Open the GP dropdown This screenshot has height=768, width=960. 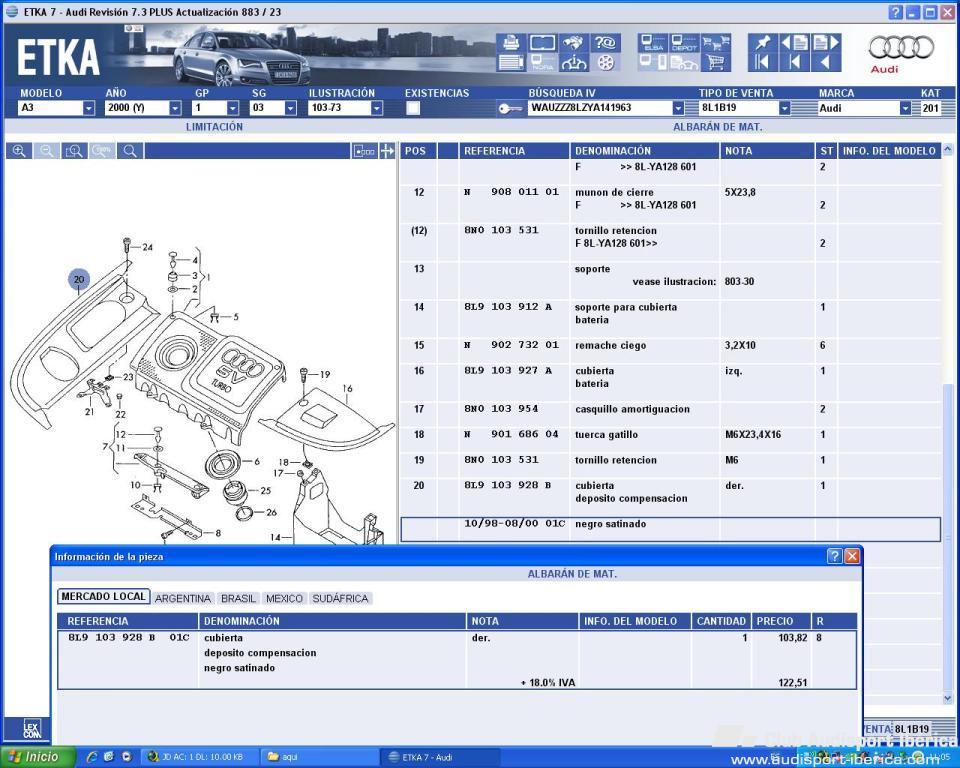pyautogui.click(x=233, y=108)
